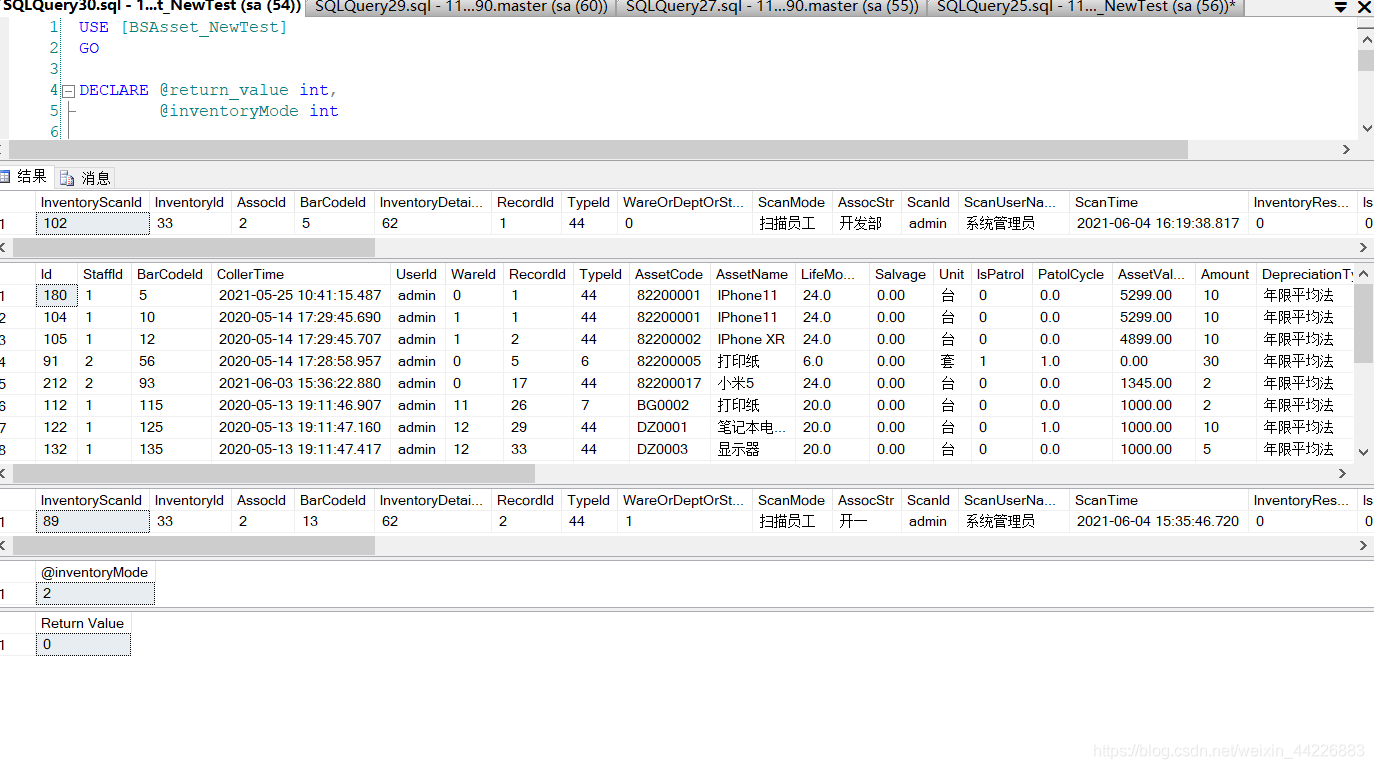Select the Return Value cell 0
This screenshot has height=769, width=1374.
point(84,644)
